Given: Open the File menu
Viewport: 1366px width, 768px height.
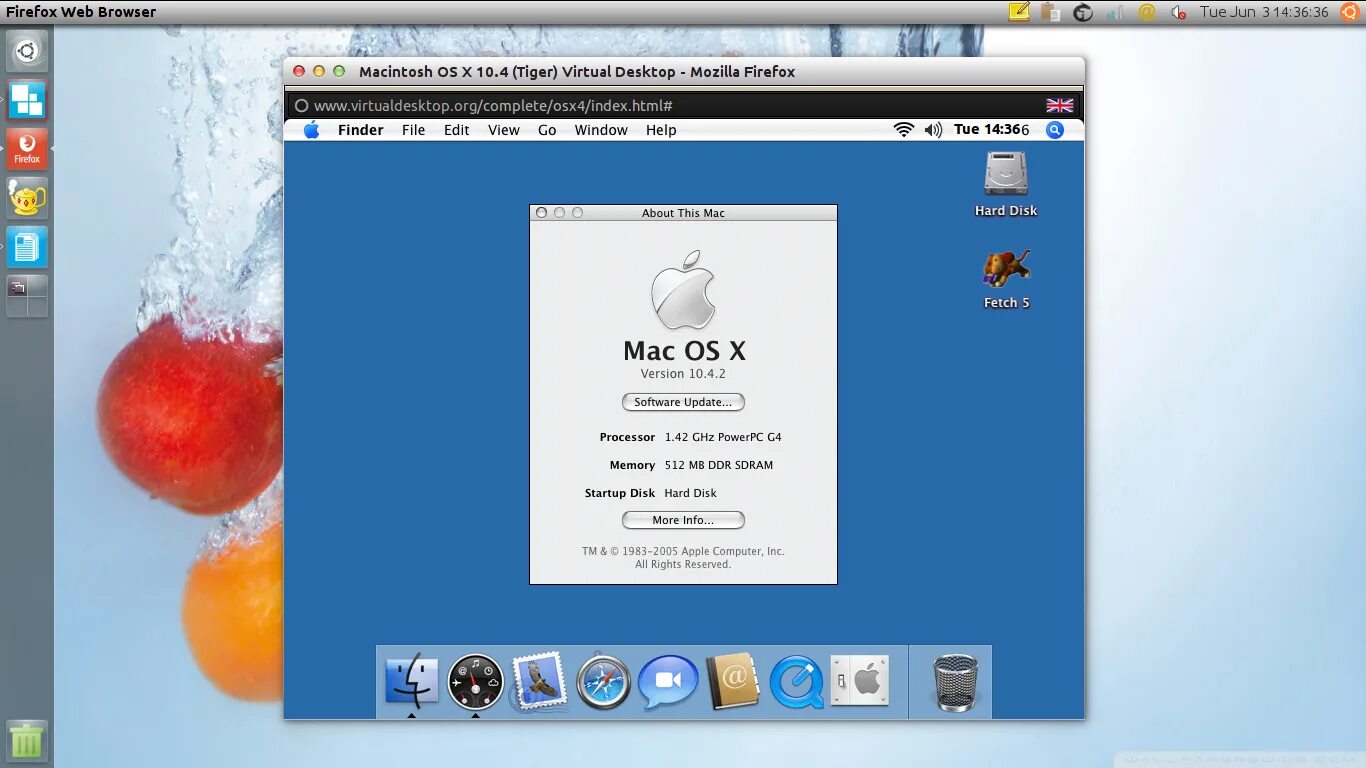Looking at the screenshot, I should pyautogui.click(x=414, y=130).
